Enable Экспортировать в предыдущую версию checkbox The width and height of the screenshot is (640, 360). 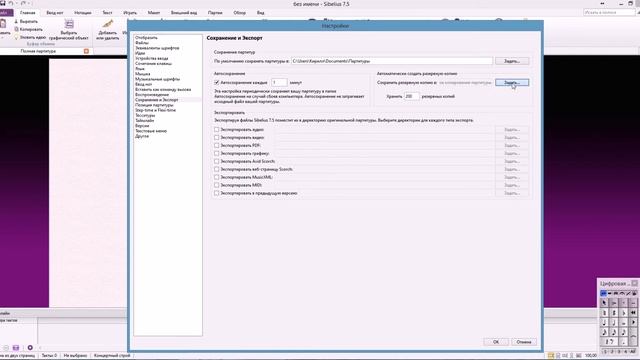(217, 193)
